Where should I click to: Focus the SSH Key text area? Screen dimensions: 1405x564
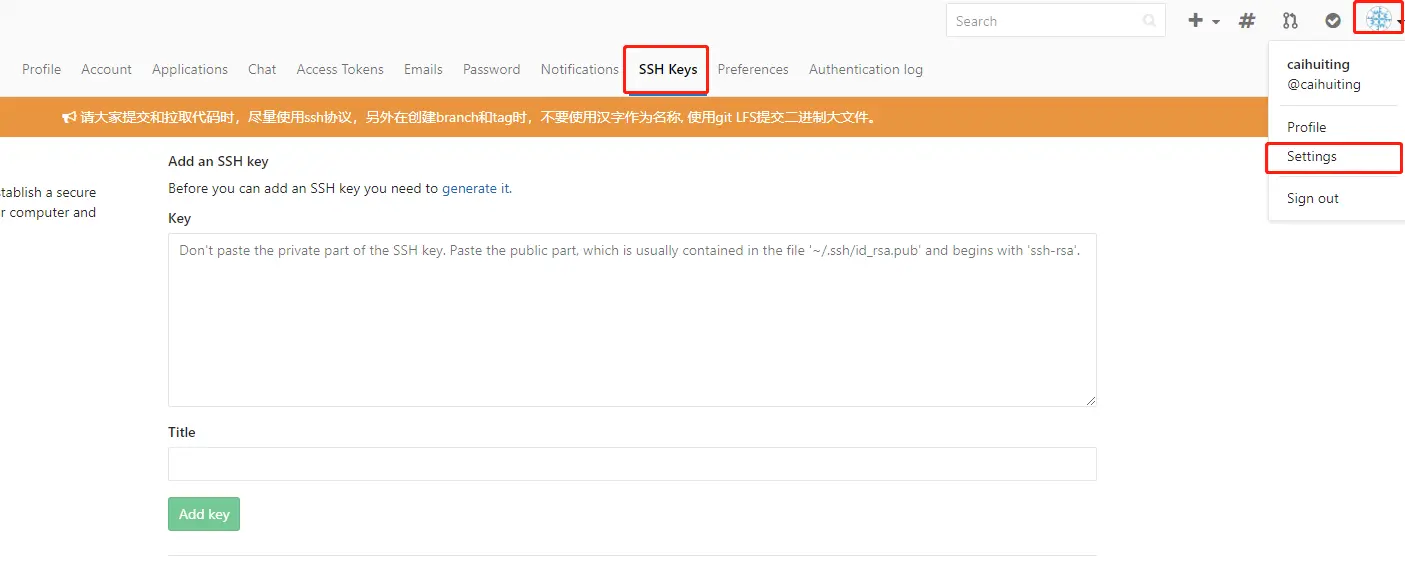click(632, 320)
